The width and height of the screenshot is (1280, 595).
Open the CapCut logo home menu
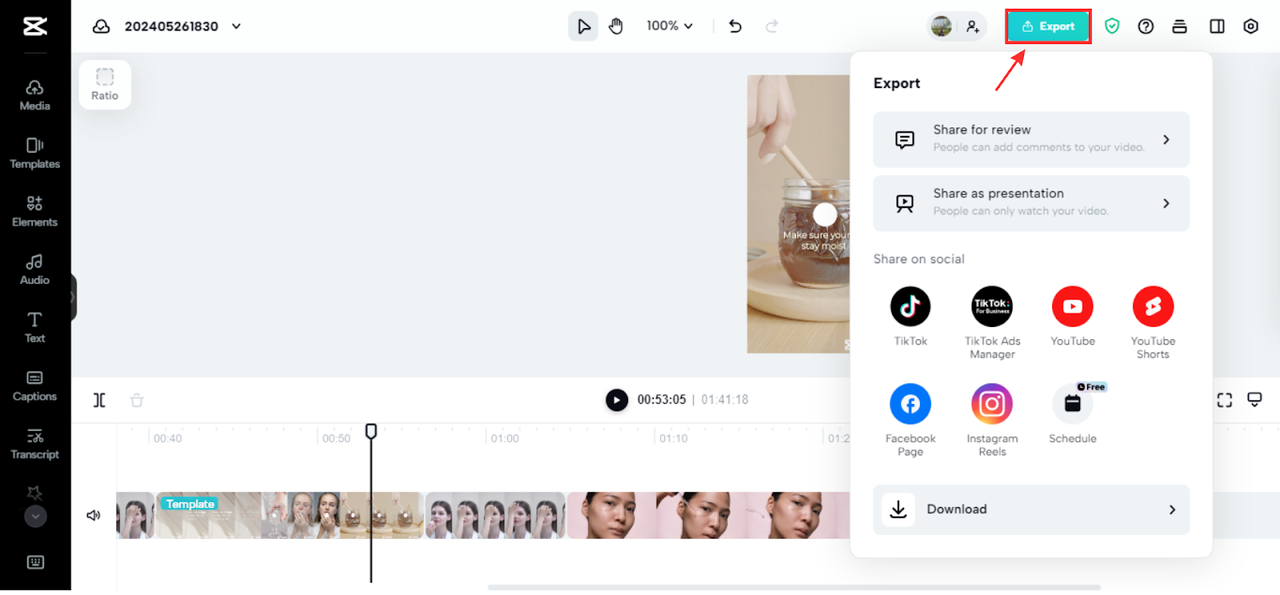click(x=35, y=27)
